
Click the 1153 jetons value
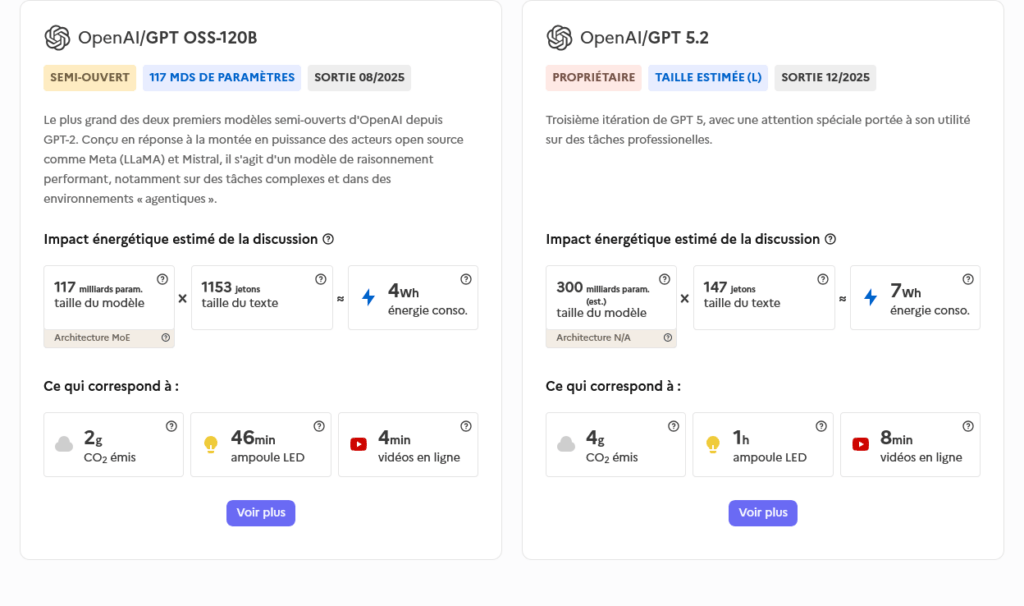231,287
